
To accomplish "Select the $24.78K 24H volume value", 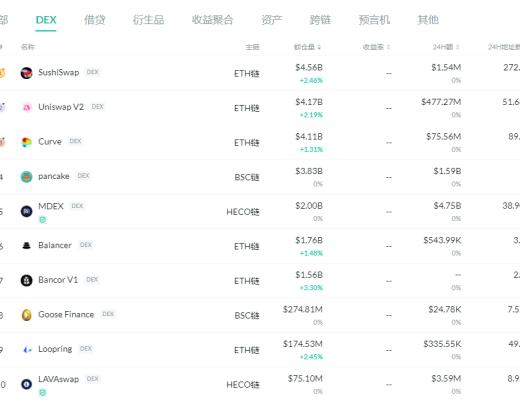I will pyautogui.click(x=445, y=310).
